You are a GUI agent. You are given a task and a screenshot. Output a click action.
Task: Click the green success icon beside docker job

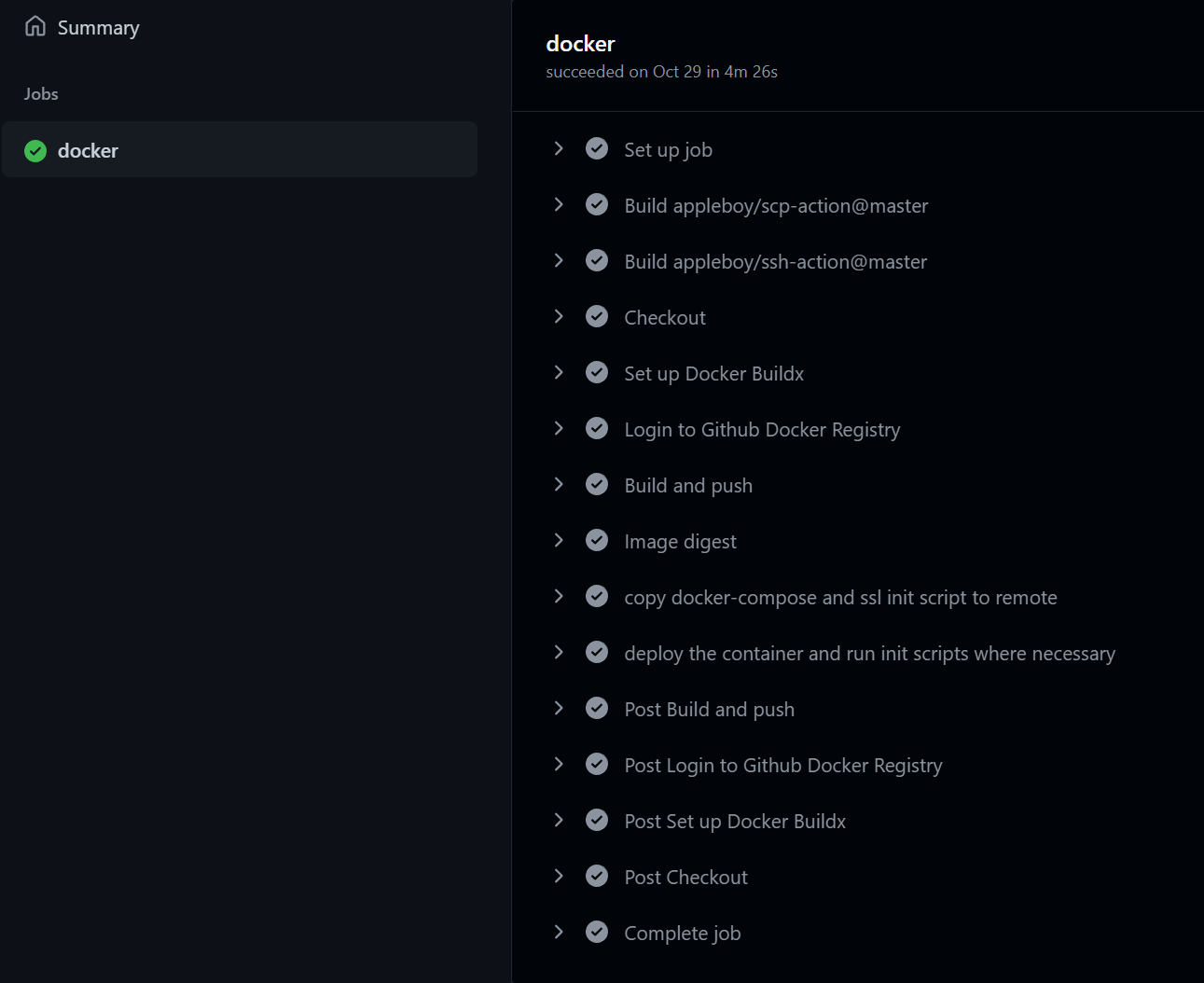[35, 151]
